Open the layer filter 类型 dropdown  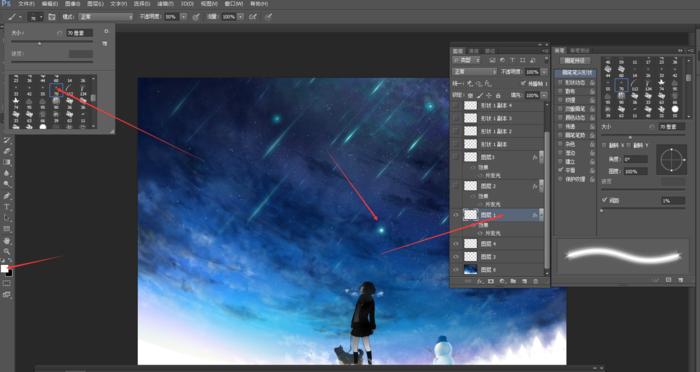click(467, 60)
